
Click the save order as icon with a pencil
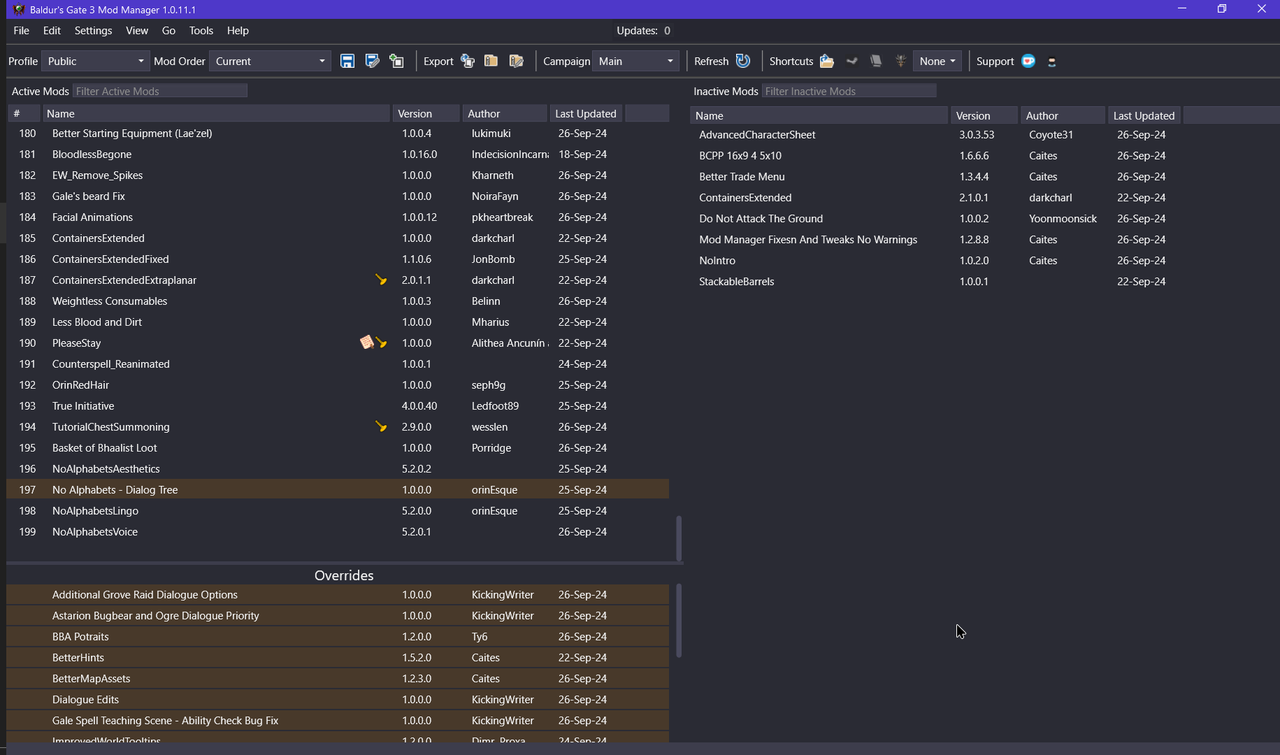point(372,61)
